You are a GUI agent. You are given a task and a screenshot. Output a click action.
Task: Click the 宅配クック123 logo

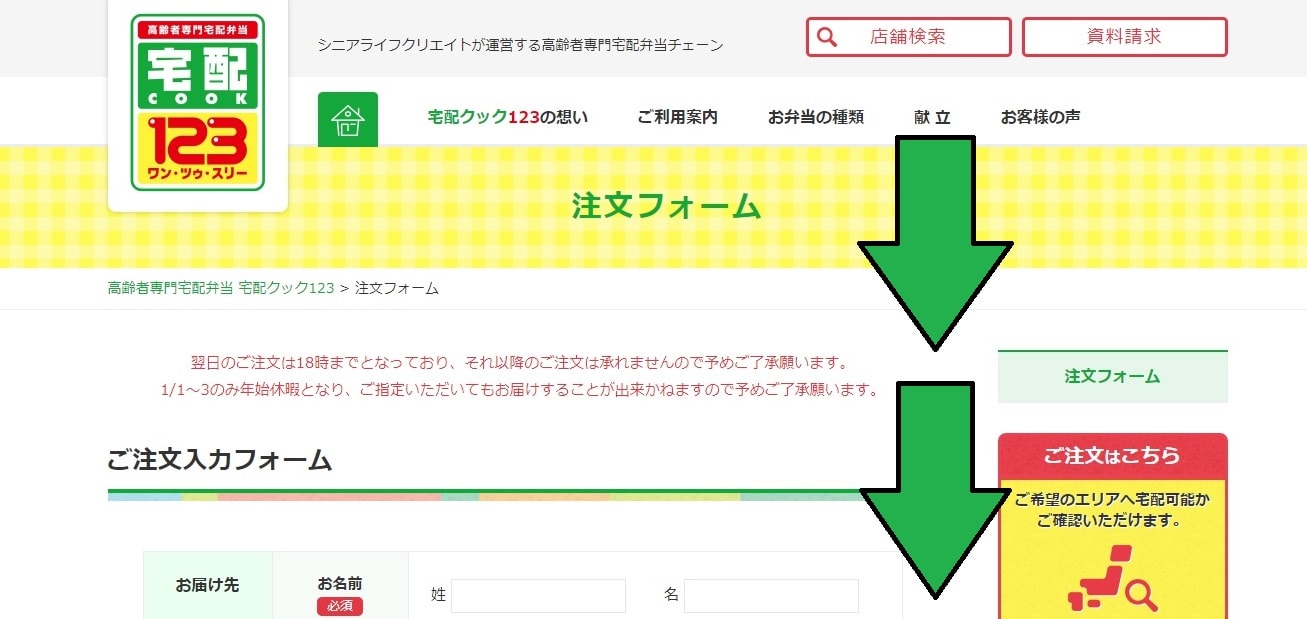click(197, 102)
